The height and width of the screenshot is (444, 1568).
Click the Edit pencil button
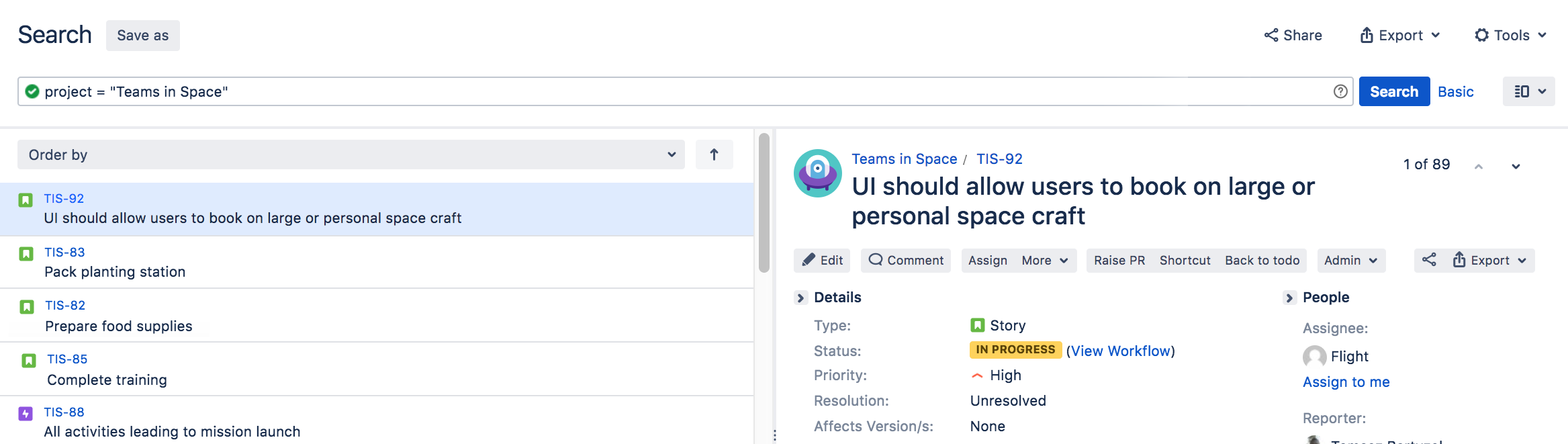pos(822,260)
